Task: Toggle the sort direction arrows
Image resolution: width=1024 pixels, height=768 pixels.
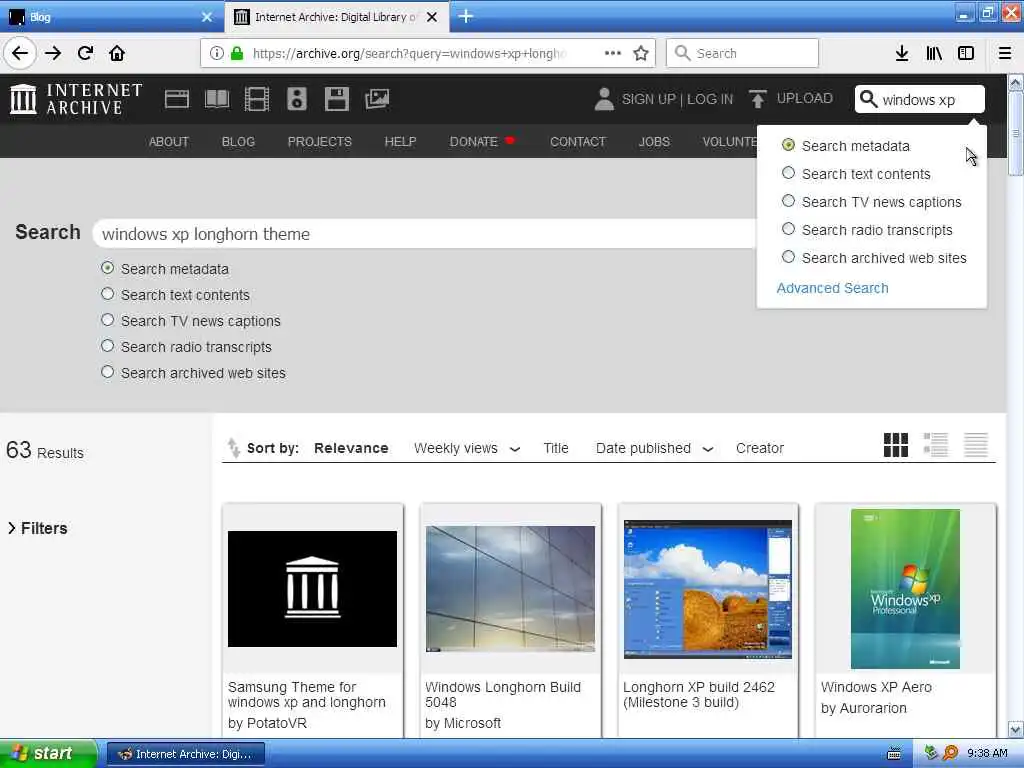Action: coord(233,448)
